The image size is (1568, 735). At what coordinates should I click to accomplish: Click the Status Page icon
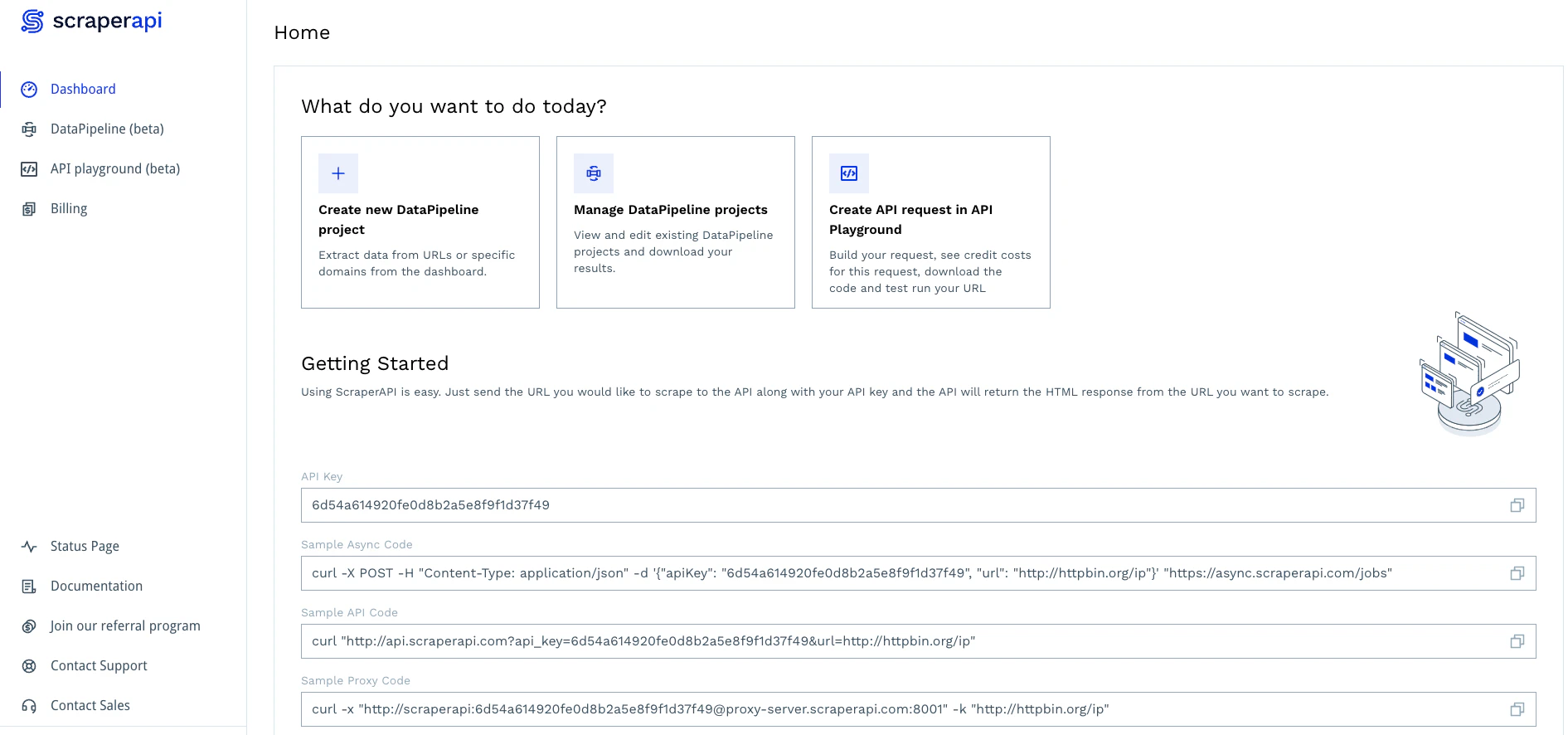[29, 546]
